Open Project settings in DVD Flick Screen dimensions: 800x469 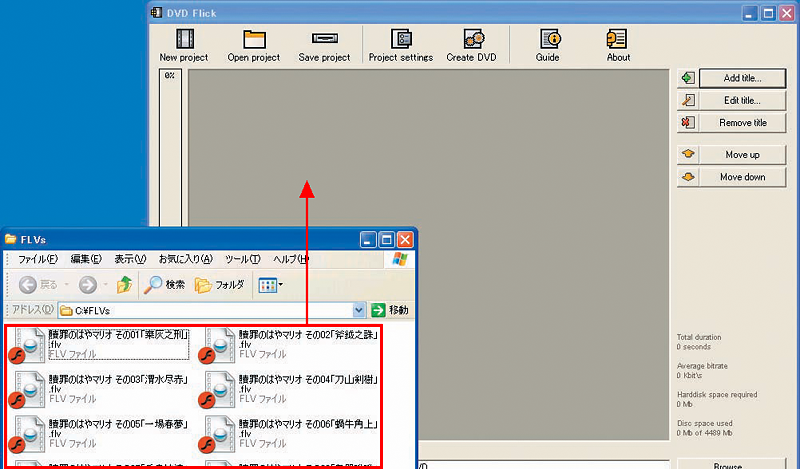click(401, 45)
